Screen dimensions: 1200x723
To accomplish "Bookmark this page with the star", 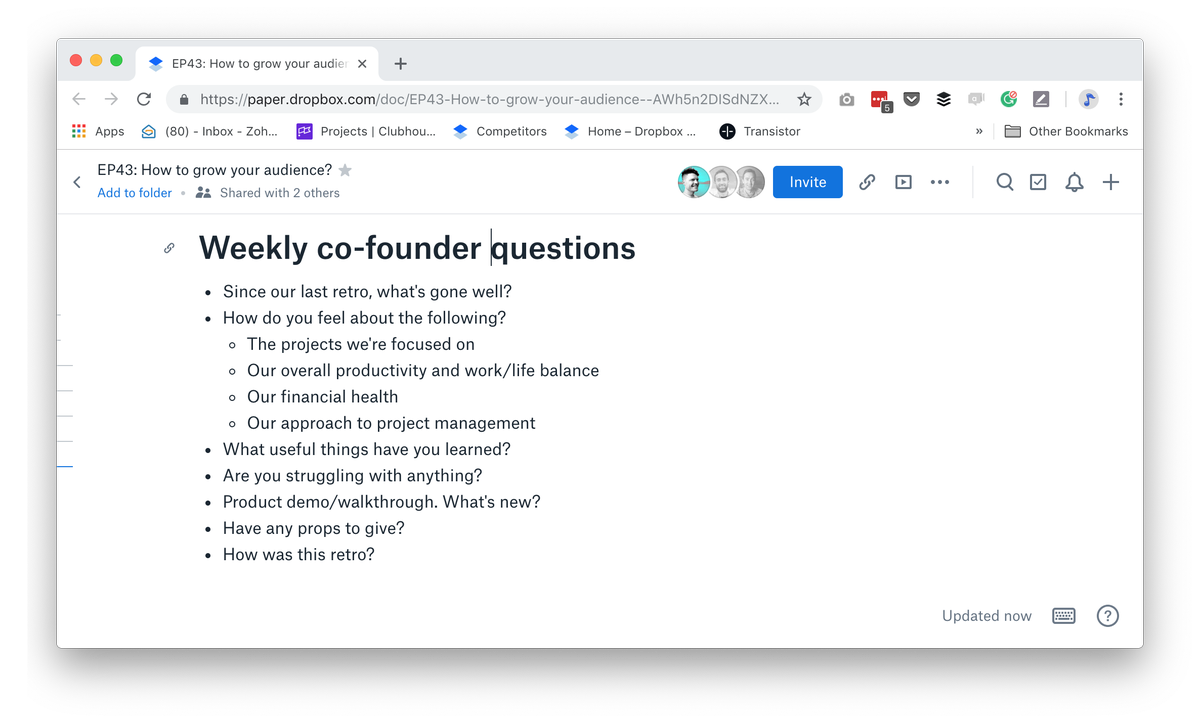I will pos(804,99).
